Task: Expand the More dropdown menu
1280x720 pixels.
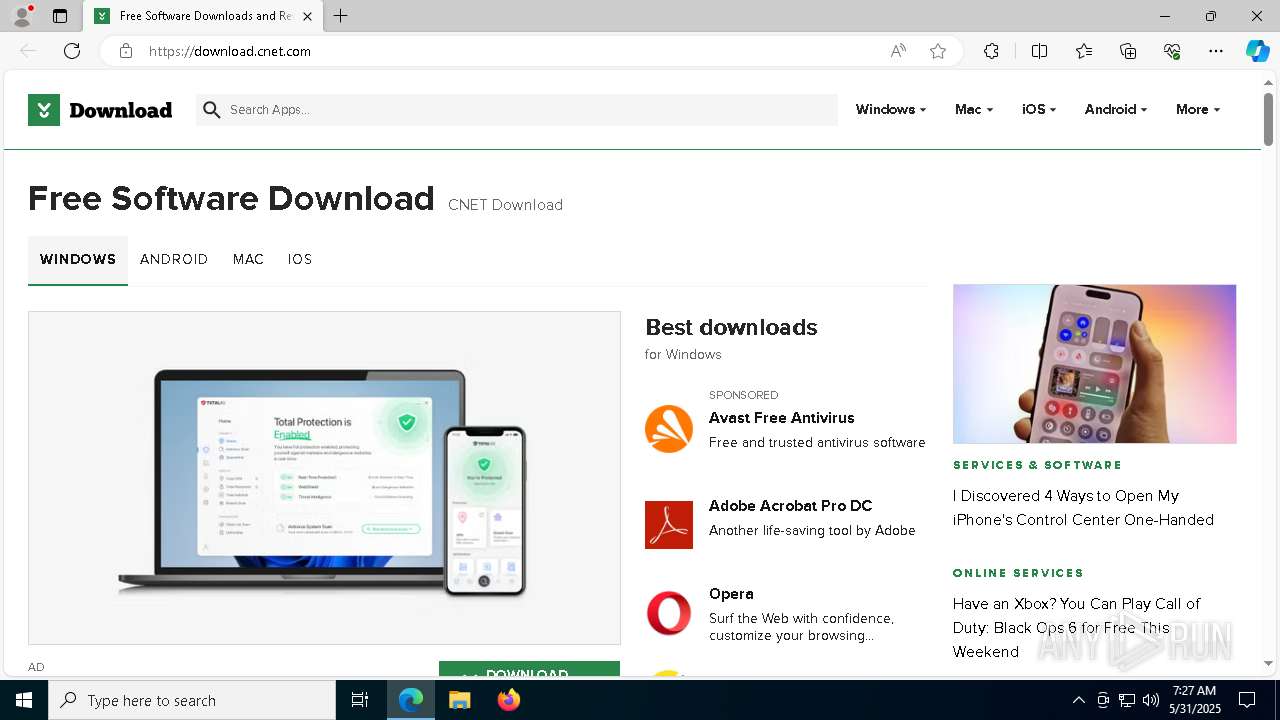Action: click(x=1198, y=110)
